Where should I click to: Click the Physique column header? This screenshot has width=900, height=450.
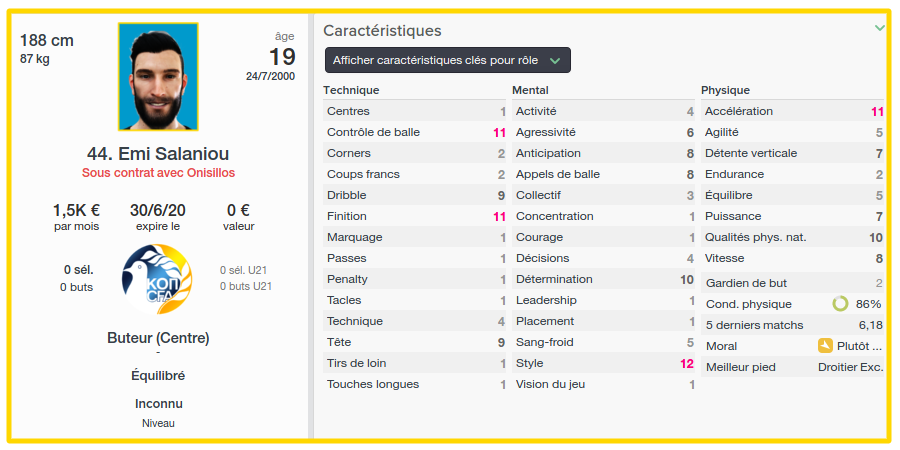point(726,90)
